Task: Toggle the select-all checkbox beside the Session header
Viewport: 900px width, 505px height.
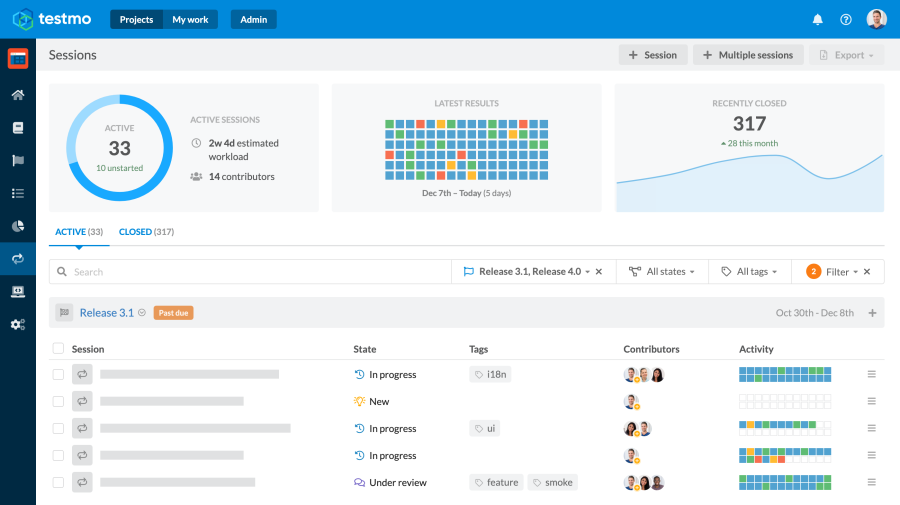Action: (x=58, y=348)
